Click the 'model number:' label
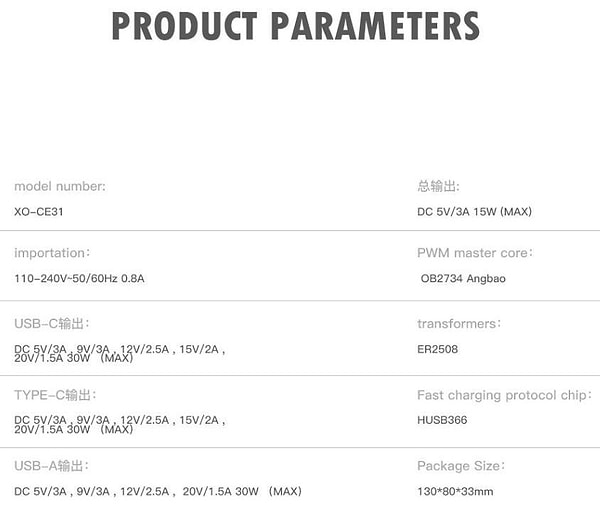 click(60, 186)
